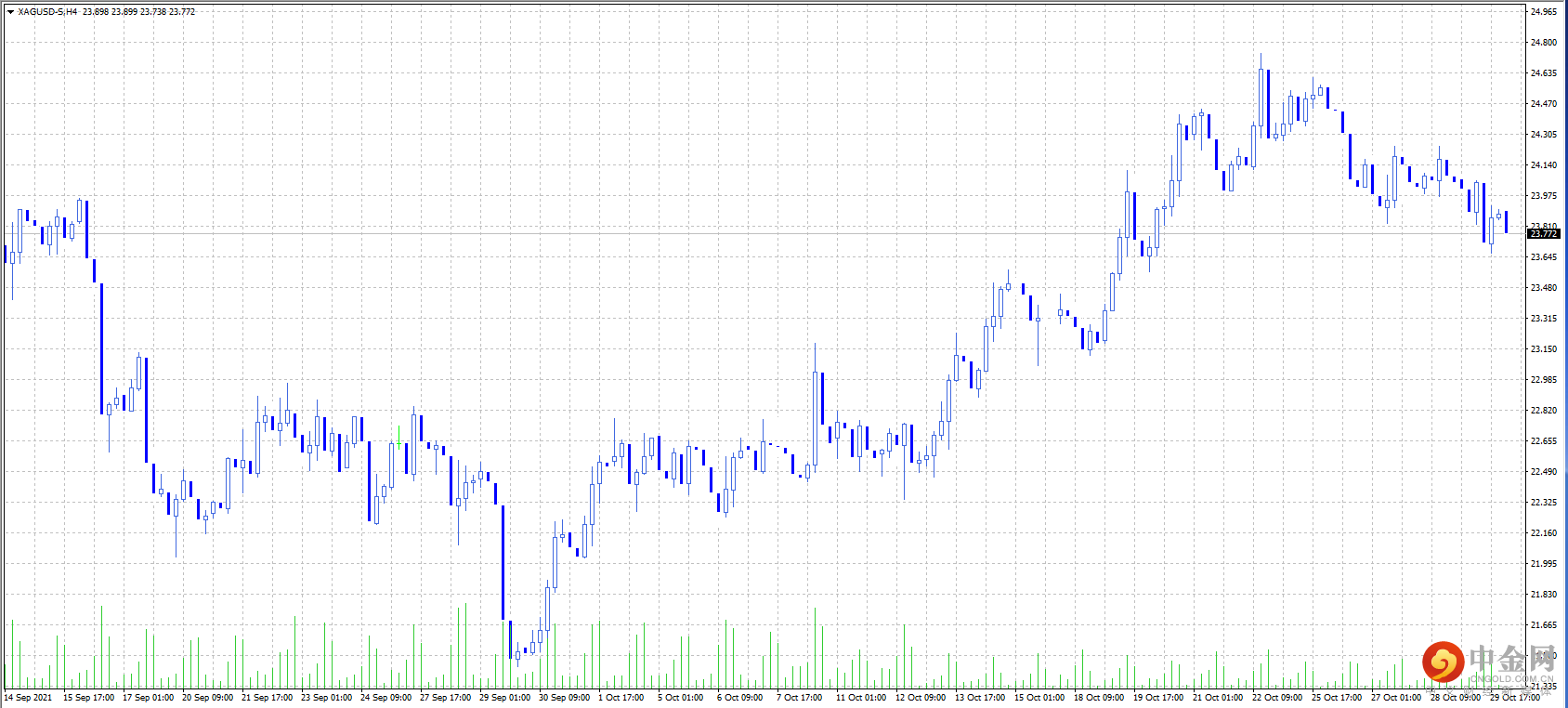Viewport: 1568px width, 708px height.
Task: Click the 15 Oct 01:00 time label
Action: click(1039, 698)
